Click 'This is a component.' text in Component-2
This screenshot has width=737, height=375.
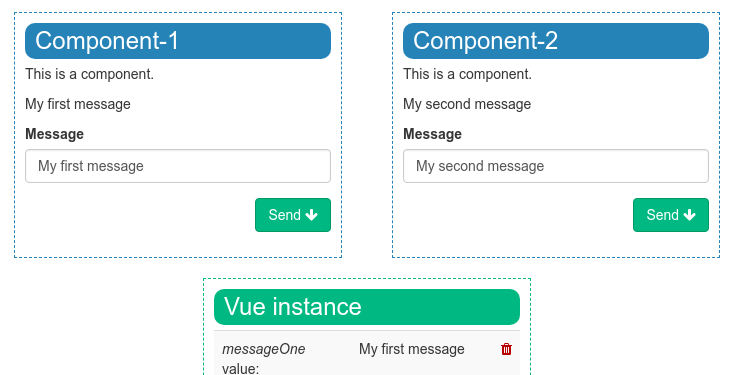pyautogui.click(x=467, y=74)
